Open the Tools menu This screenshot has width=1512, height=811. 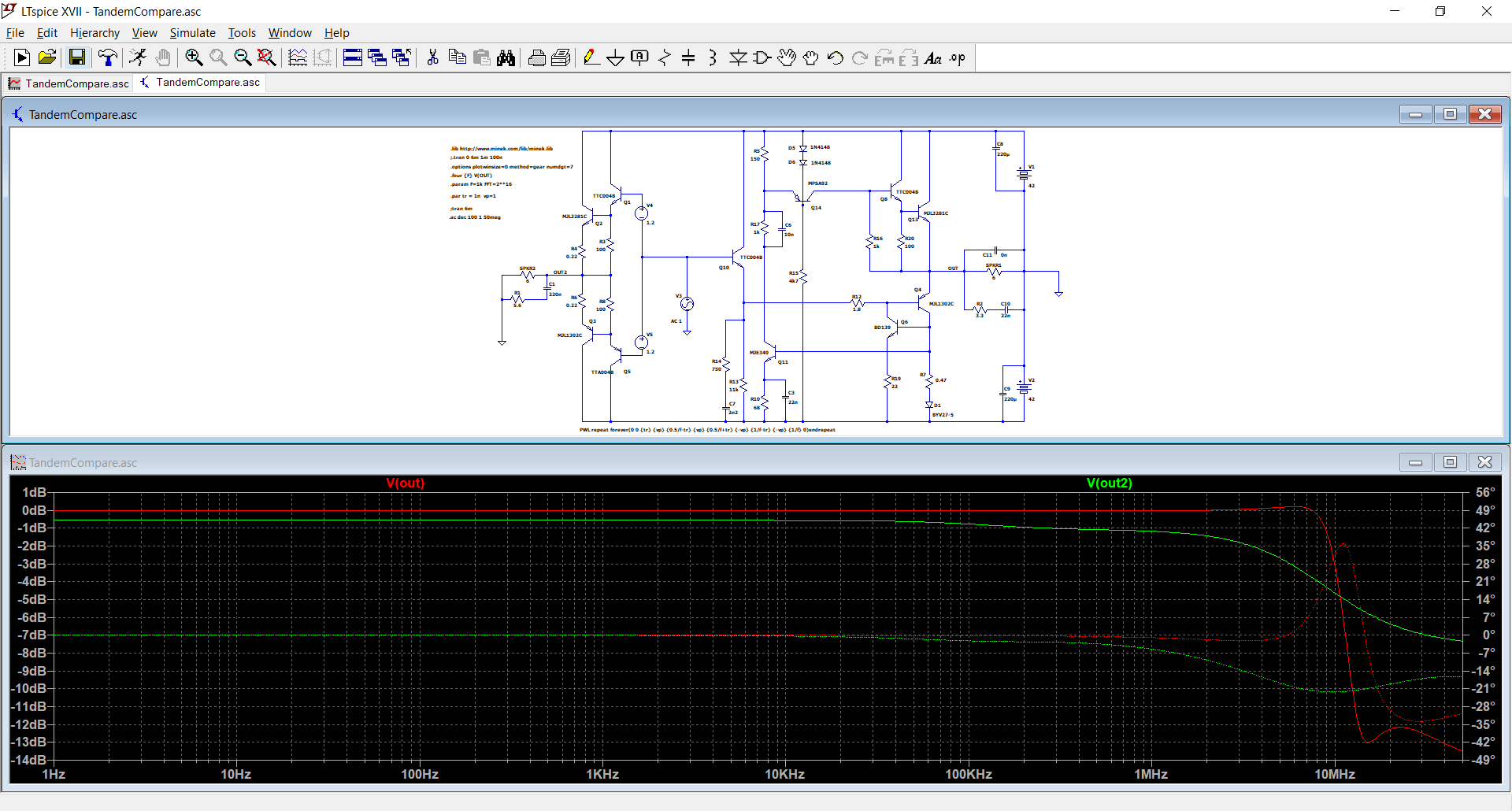[242, 33]
